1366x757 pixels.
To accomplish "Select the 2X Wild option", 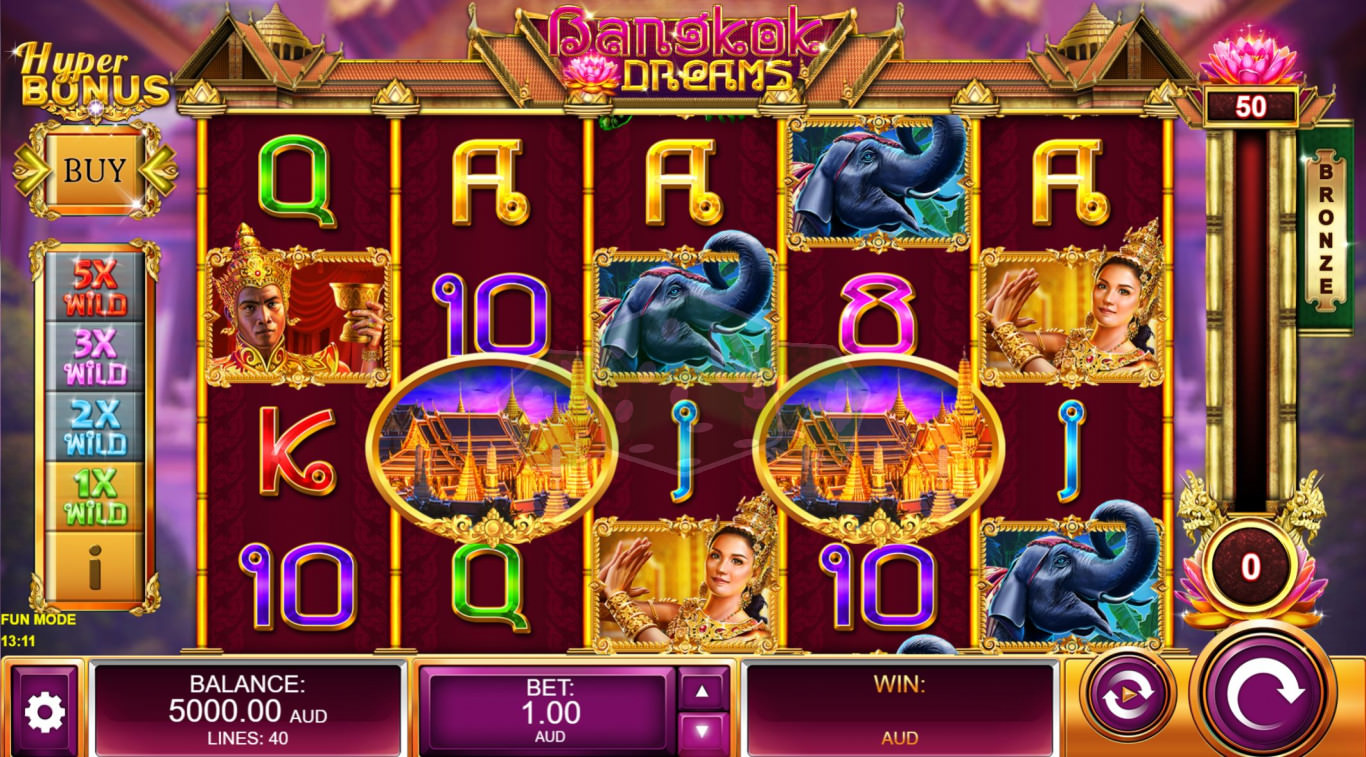I will [95, 426].
